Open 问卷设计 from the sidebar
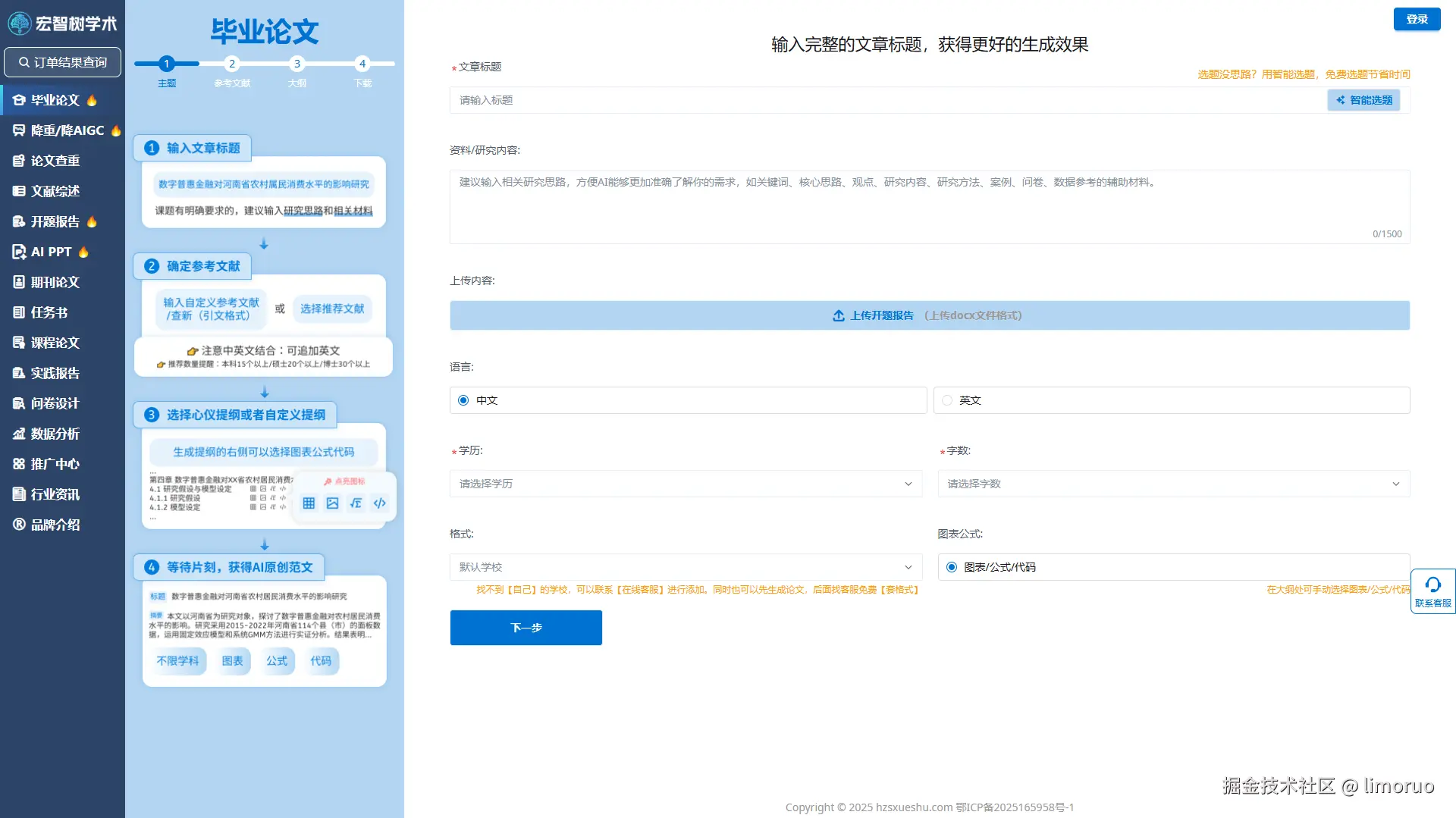The image size is (1456, 818). click(55, 403)
